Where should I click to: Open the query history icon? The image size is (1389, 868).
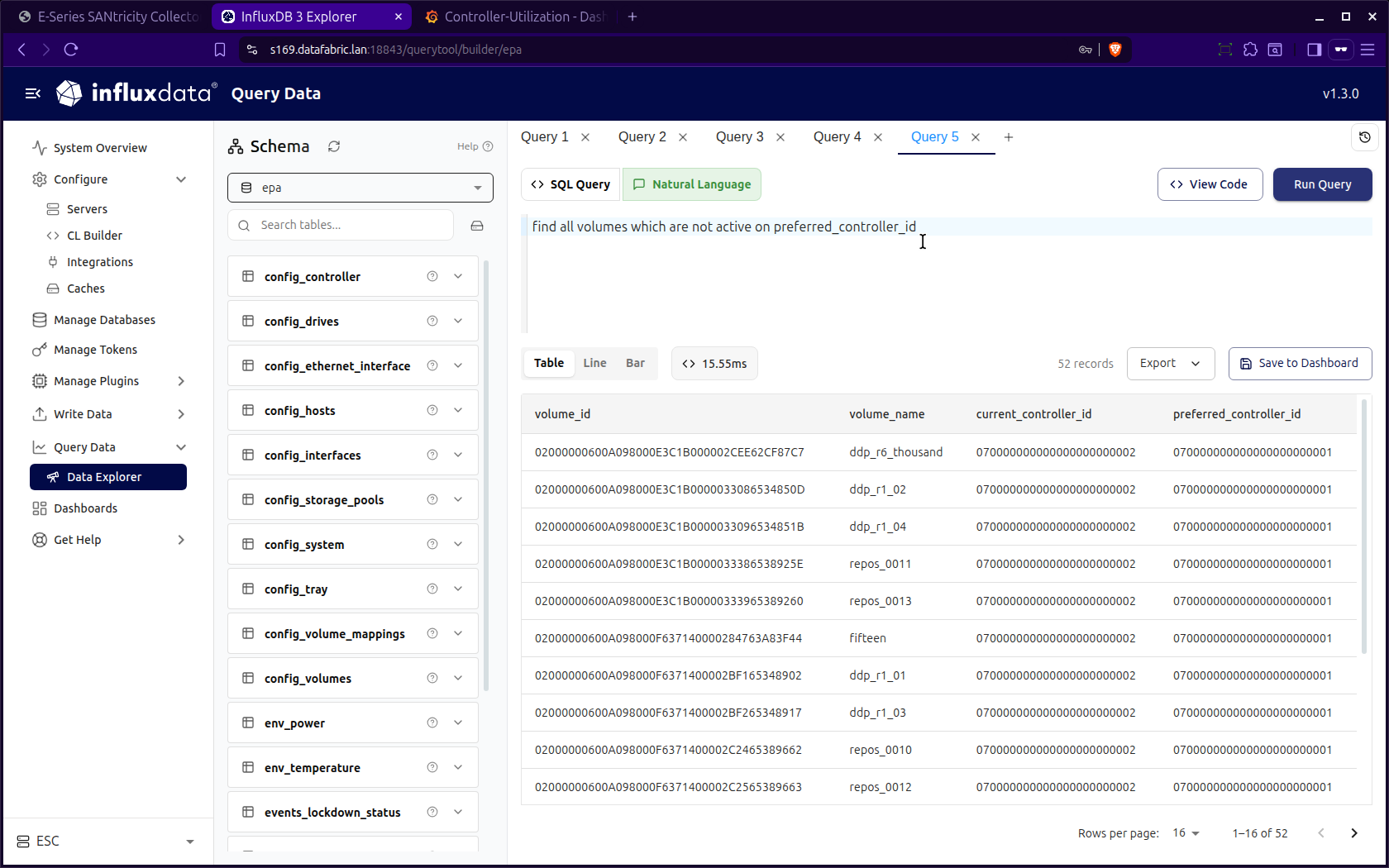[1365, 137]
